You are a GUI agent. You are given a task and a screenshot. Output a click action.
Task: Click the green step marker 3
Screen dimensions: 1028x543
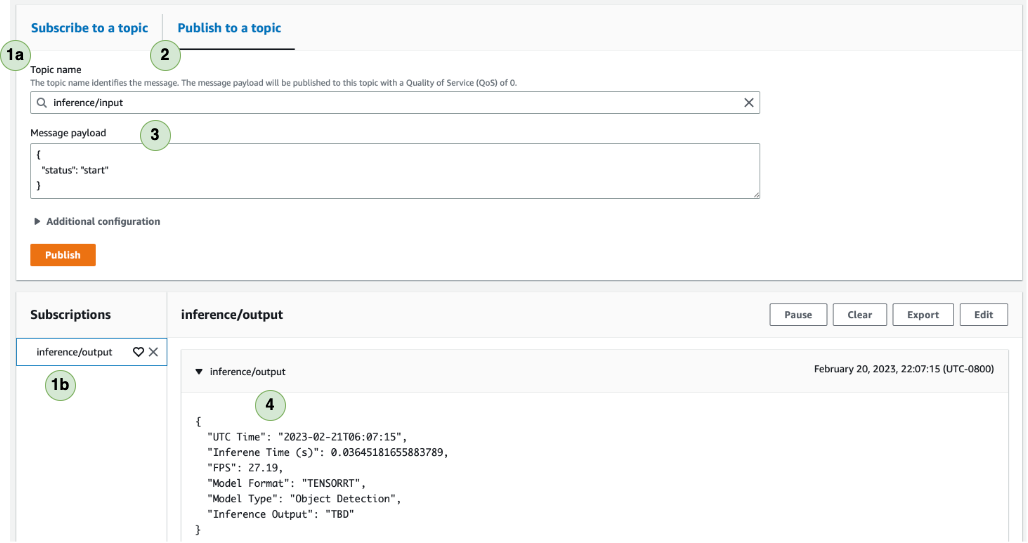[x=155, y=135]
